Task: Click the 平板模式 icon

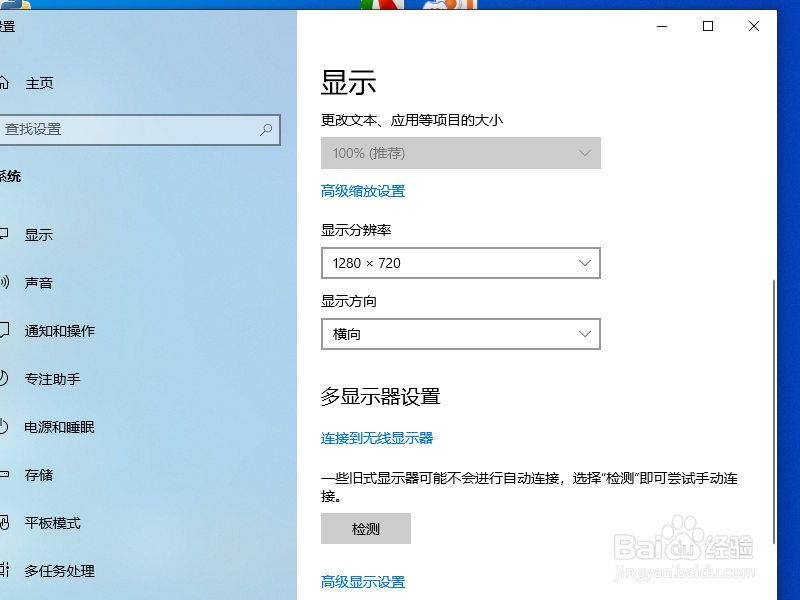Action: click(4, 523)
